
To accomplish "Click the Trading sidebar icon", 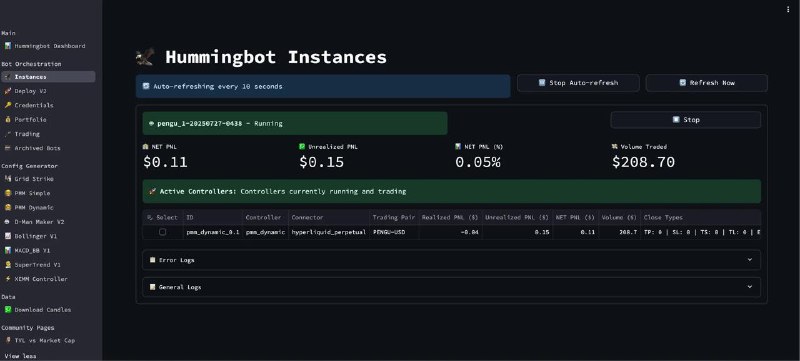I will pos(8,134).
